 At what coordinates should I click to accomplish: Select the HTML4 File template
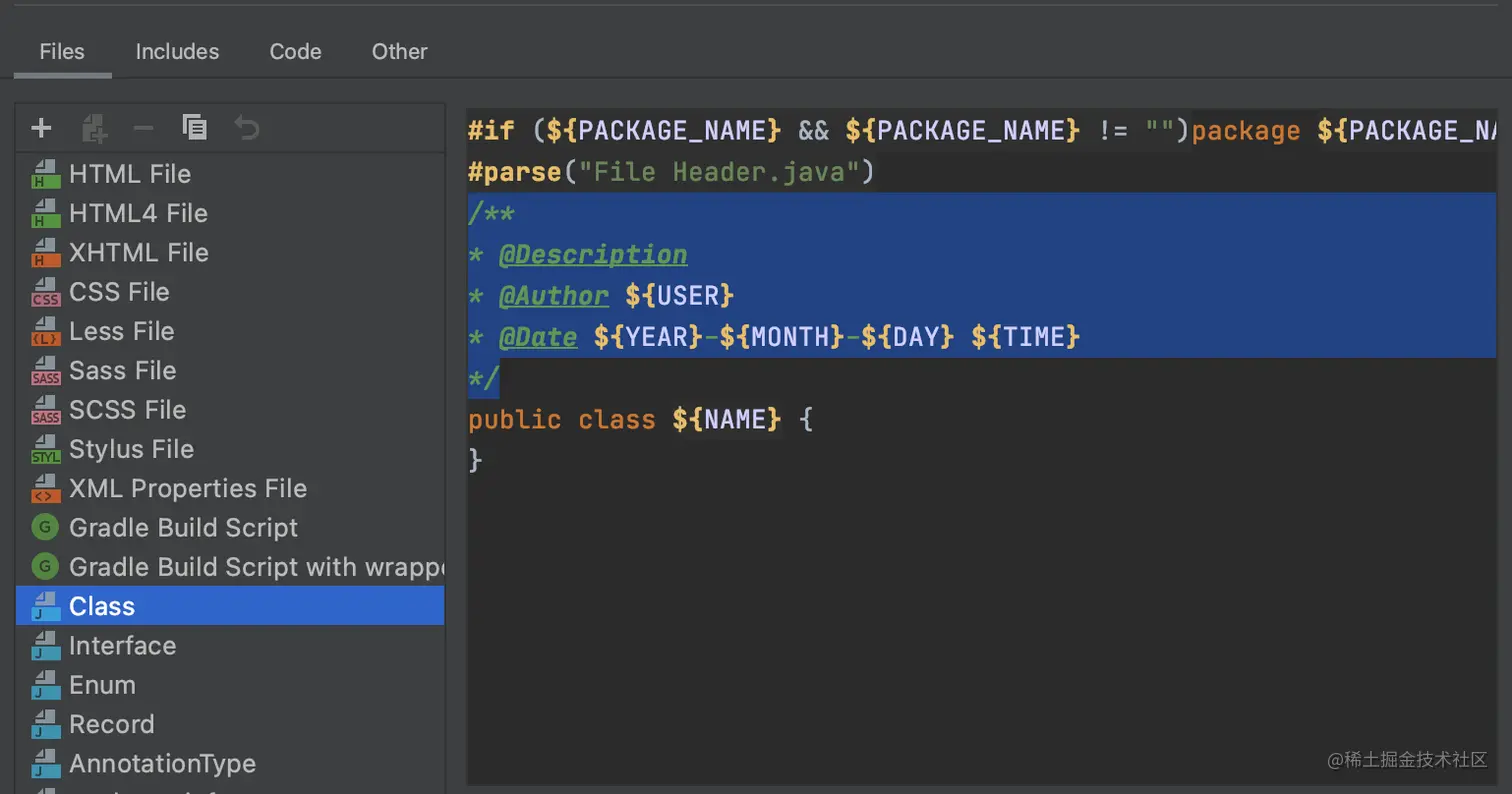(x=230, y=213)
